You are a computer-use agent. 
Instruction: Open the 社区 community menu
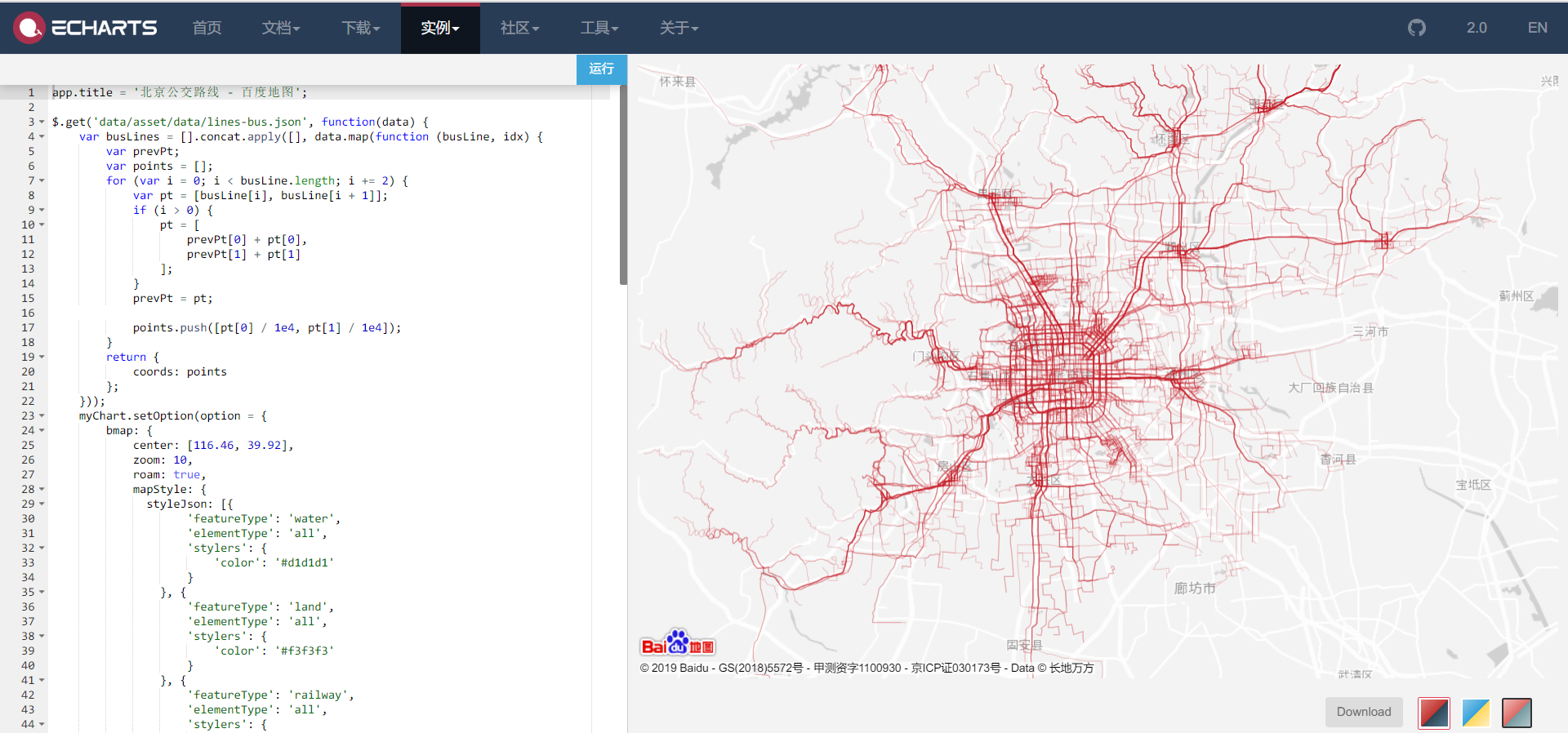coord(519,28)
